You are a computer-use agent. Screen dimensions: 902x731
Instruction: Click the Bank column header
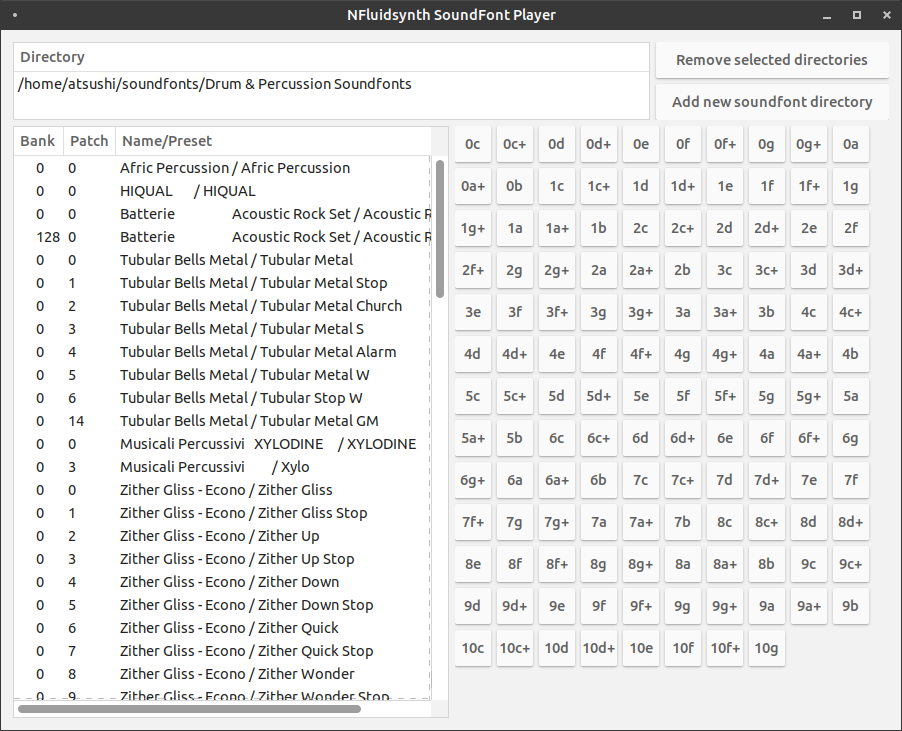(x=39, y=141)
